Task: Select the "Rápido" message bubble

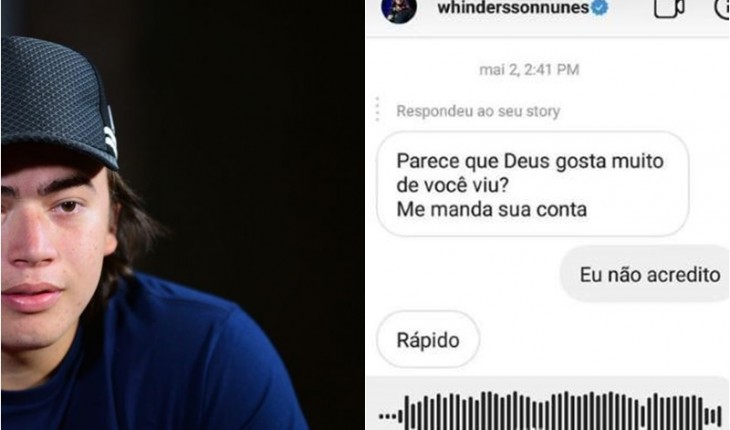Action: click(428, 340)
